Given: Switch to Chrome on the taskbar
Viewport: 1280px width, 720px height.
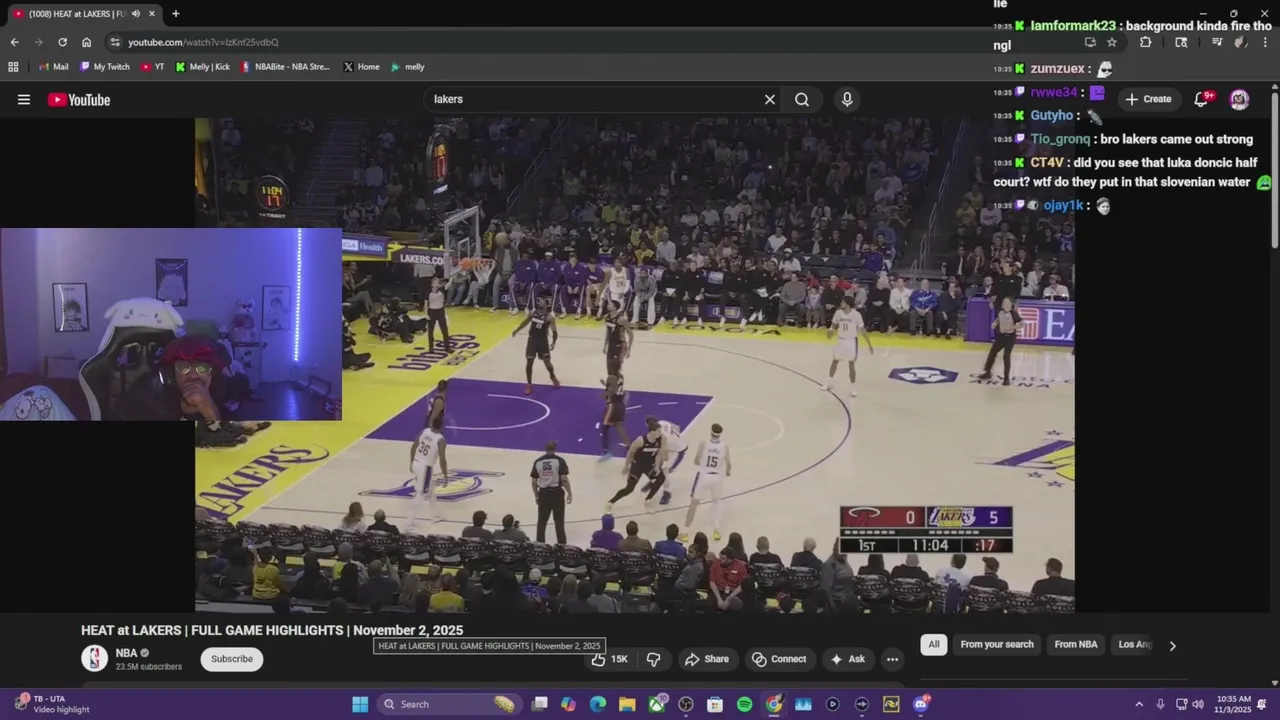Looking at the screenshot, I should (773, 704).
